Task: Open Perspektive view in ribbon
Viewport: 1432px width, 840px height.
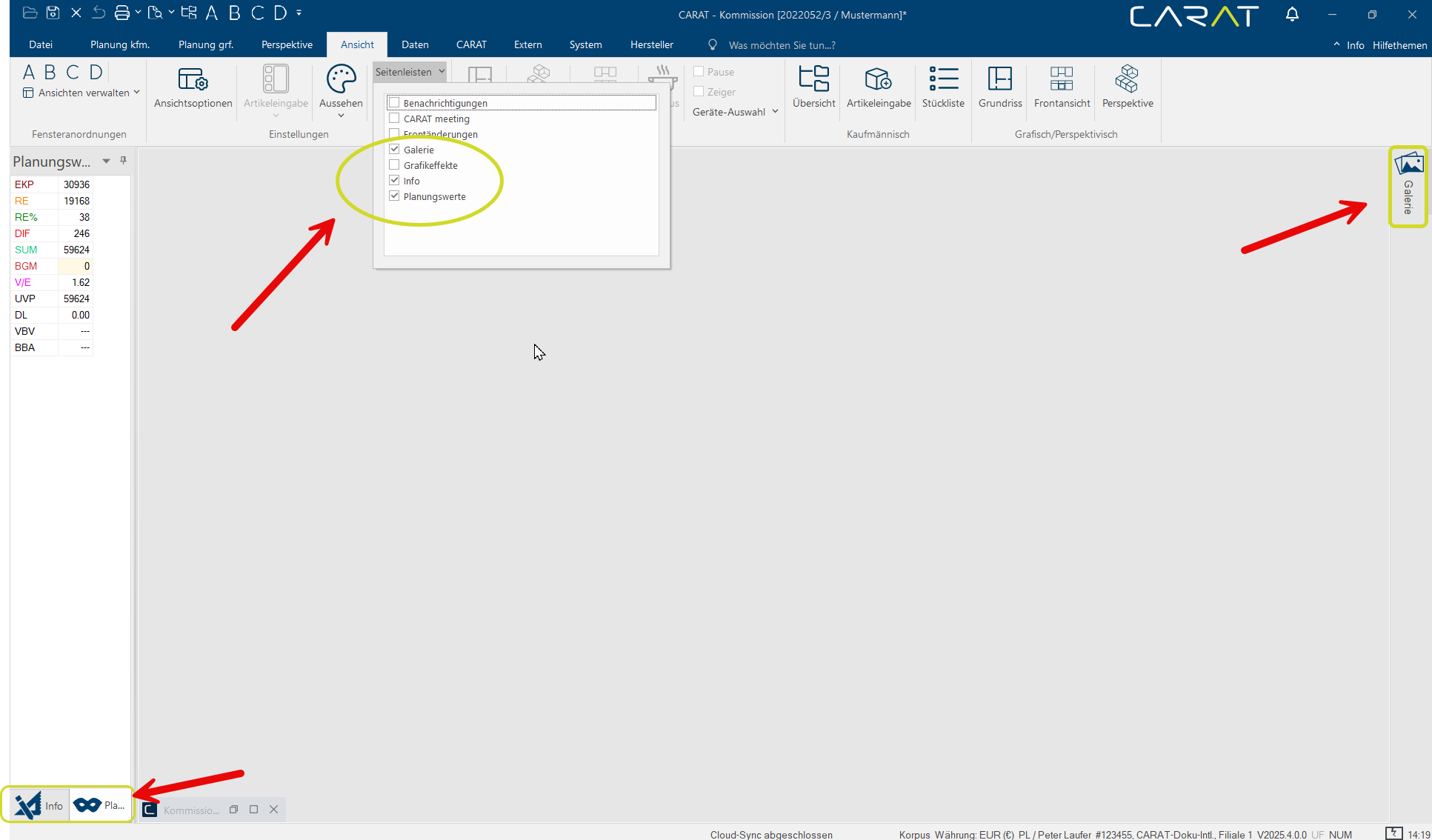Action: 1127,79
